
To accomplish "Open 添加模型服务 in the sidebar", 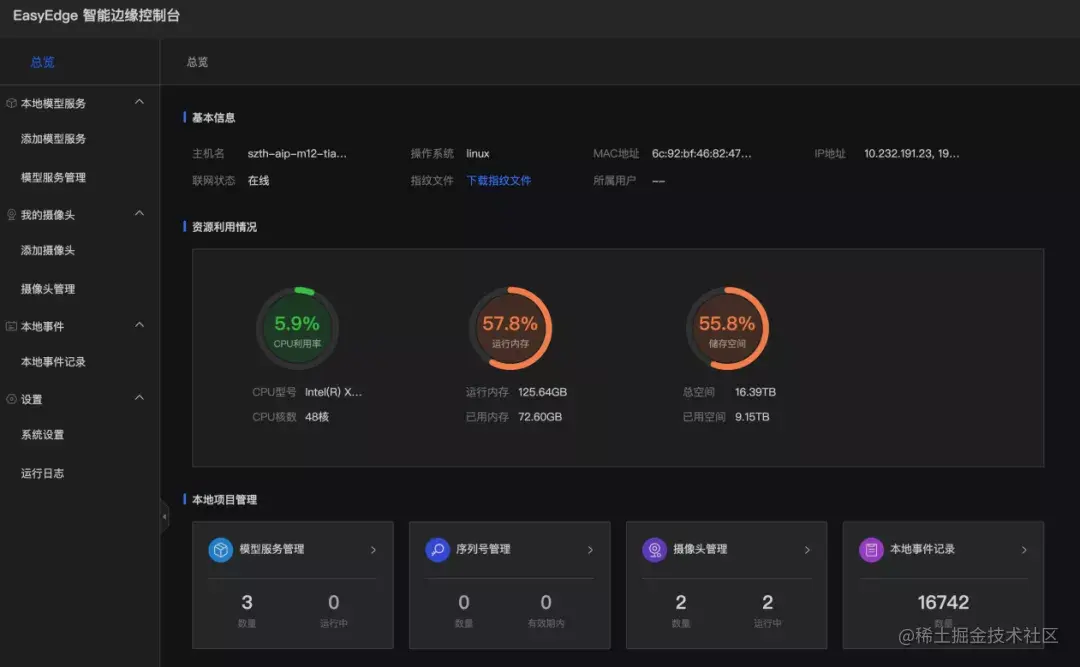I will click(53, 139).
